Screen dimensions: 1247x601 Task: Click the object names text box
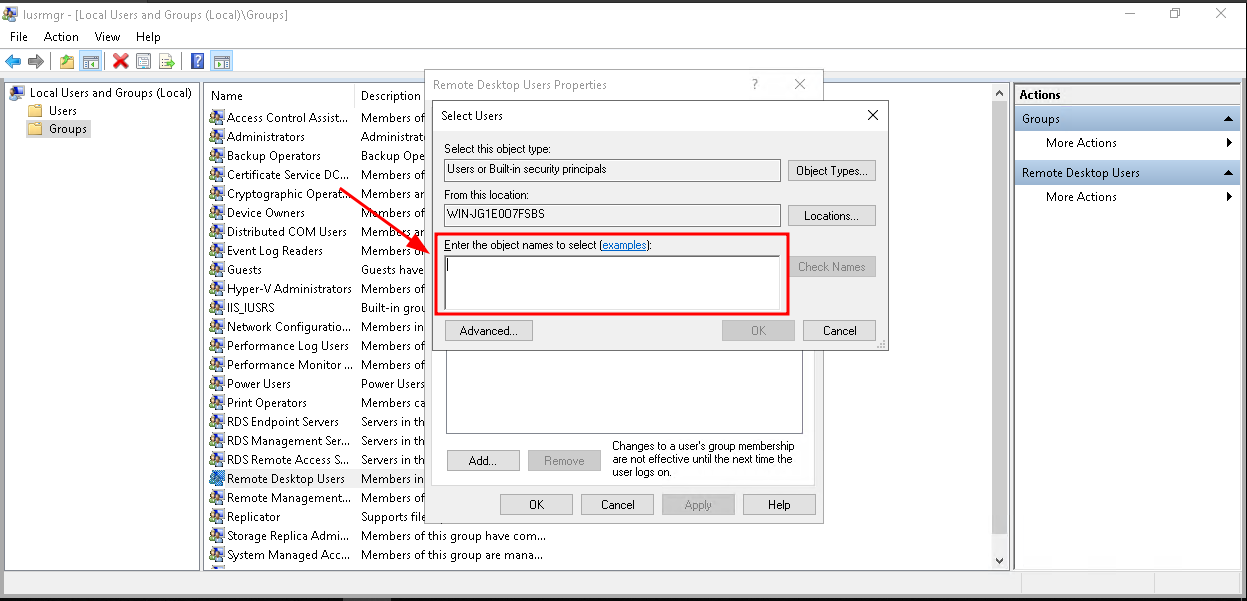[612, 283]
